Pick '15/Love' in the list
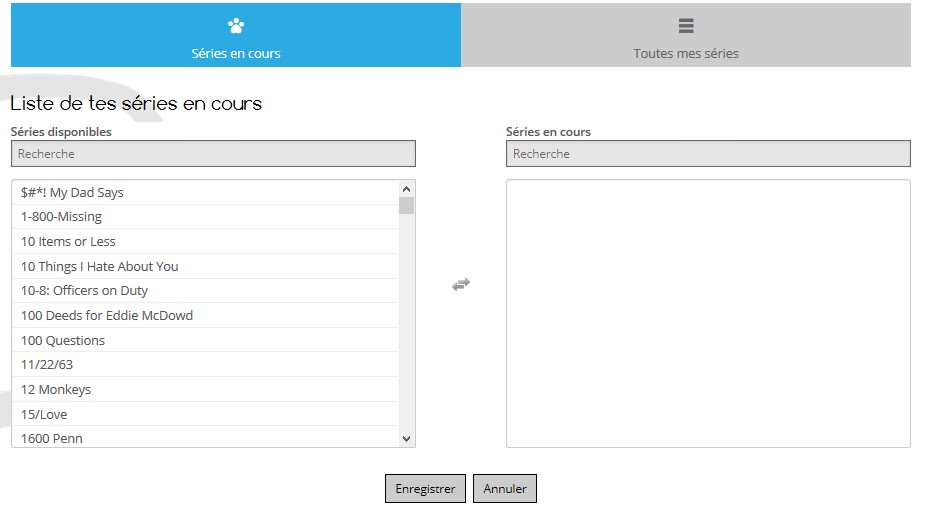This screenshot has height=510, width=927. 205,414
